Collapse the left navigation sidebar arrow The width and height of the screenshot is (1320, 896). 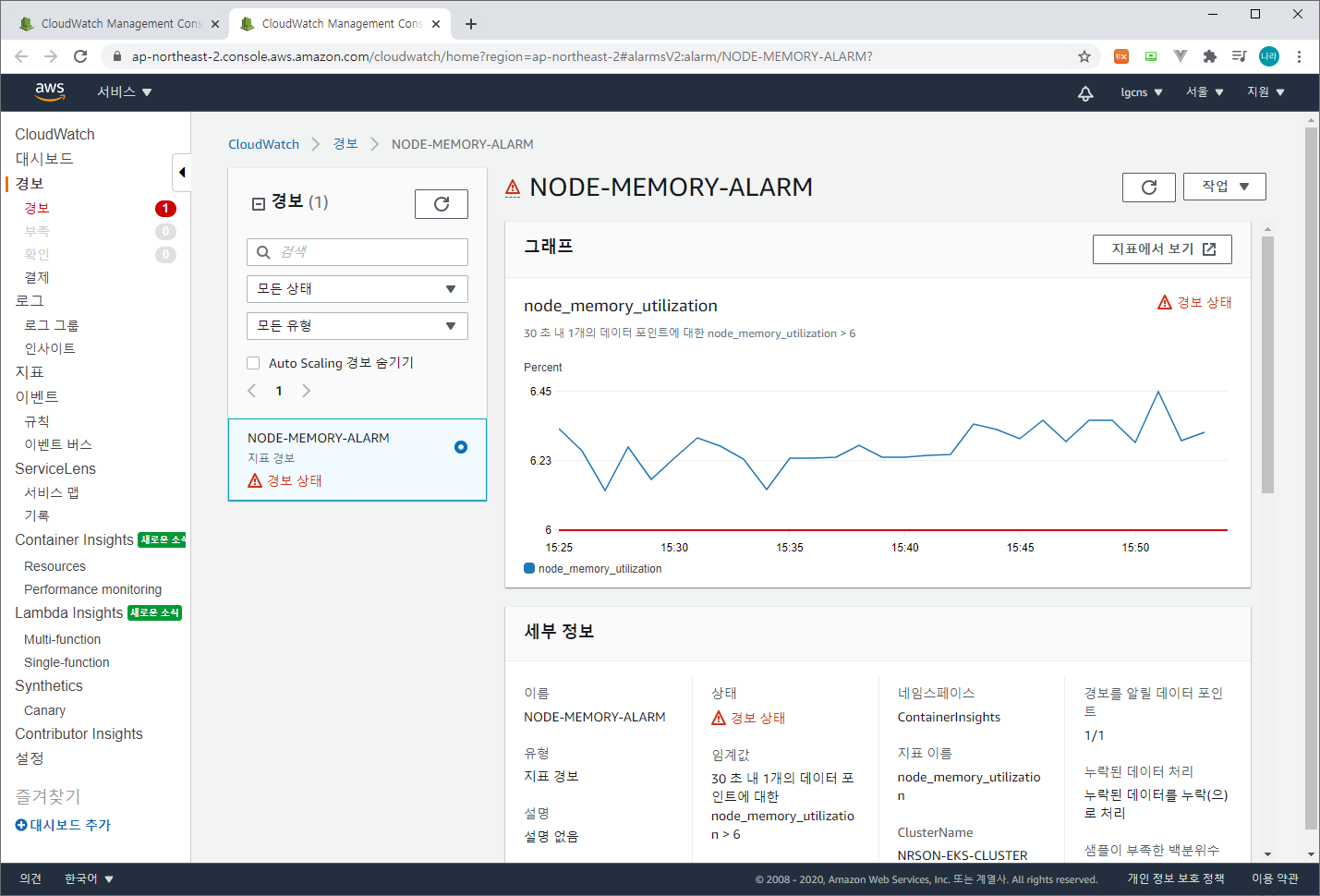[x=182, y=172]
